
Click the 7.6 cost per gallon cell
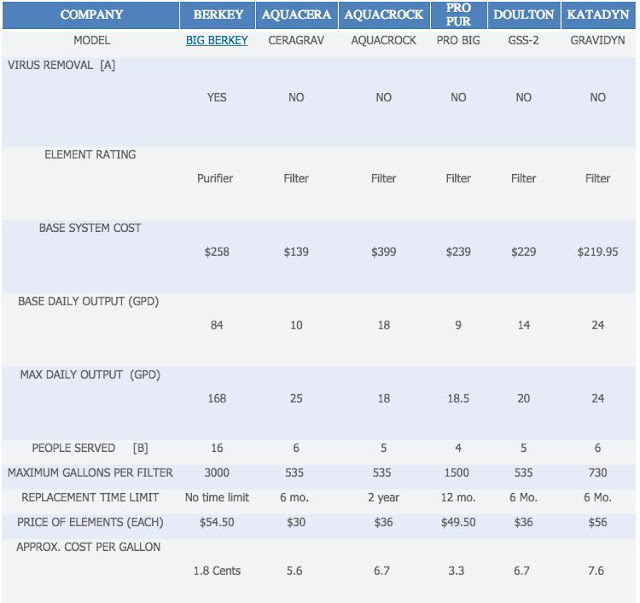(596, 571)
